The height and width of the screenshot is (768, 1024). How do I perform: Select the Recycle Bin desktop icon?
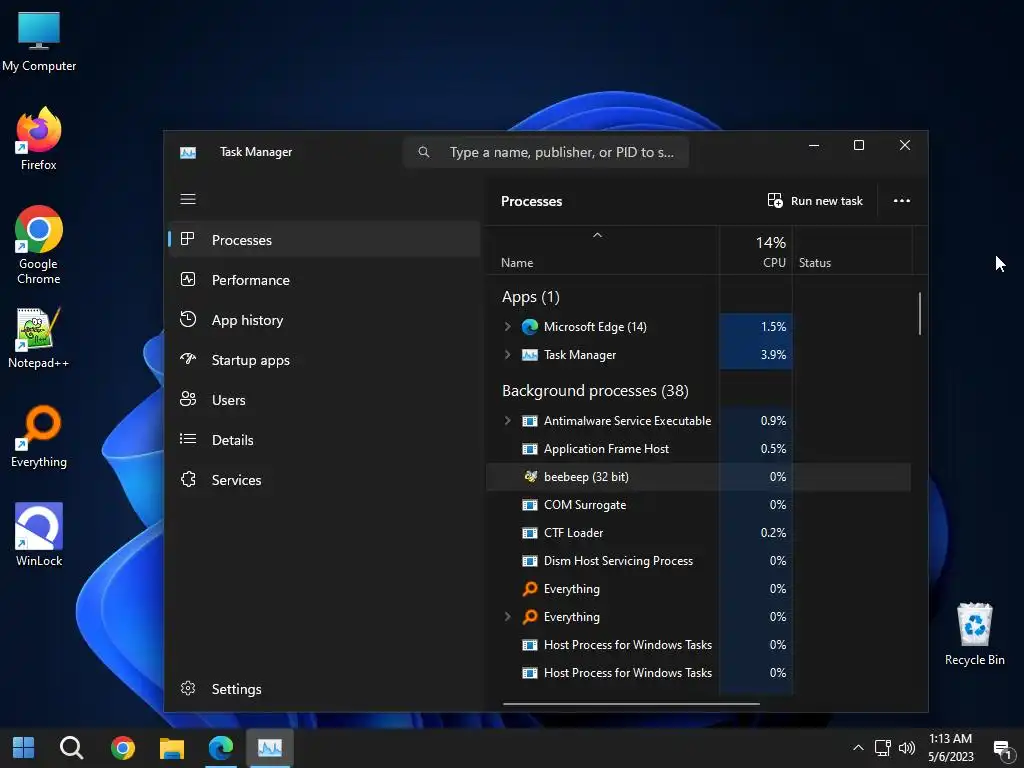(x=974, y=634)
